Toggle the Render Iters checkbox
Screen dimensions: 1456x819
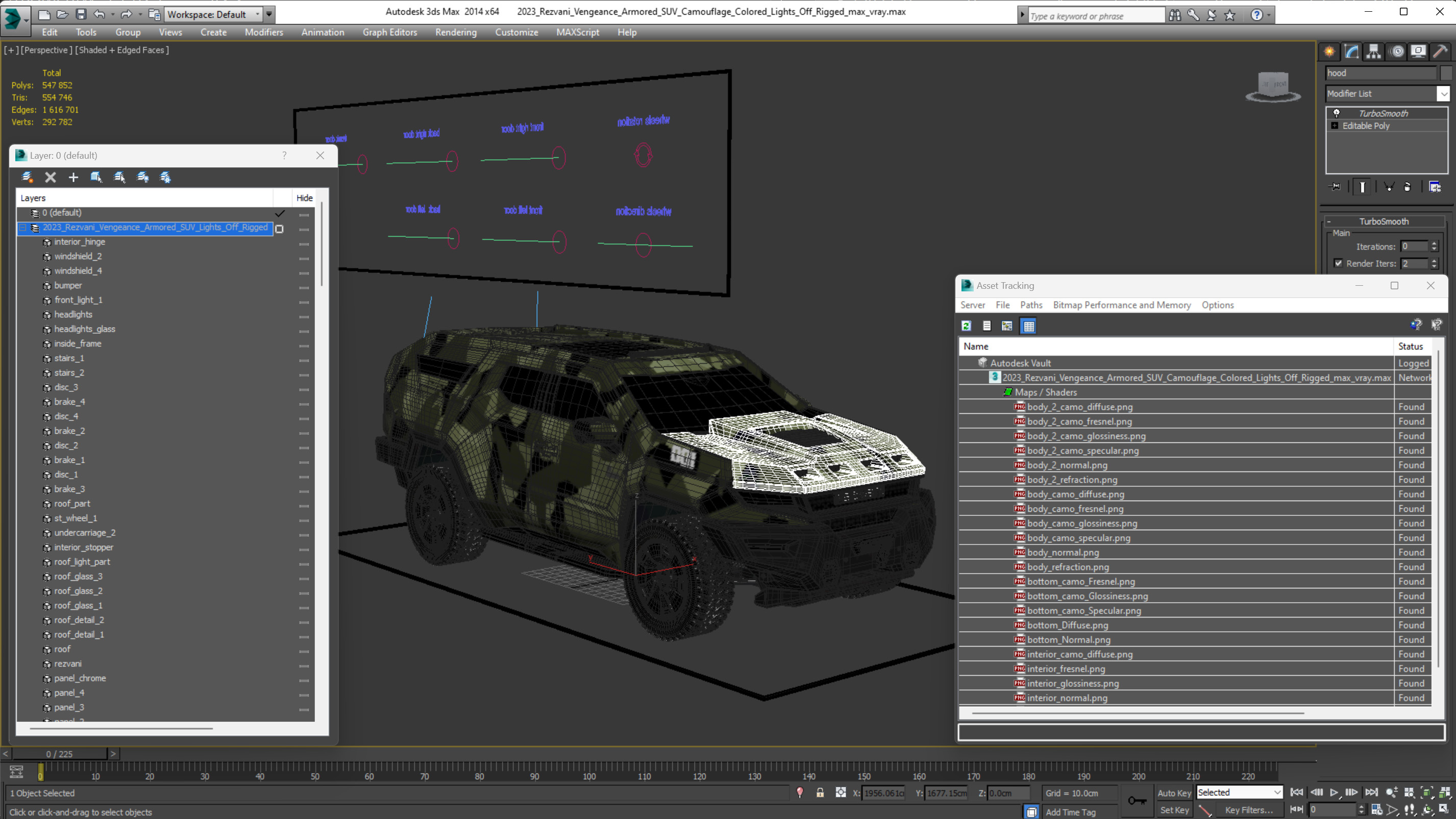(1339, 263)
